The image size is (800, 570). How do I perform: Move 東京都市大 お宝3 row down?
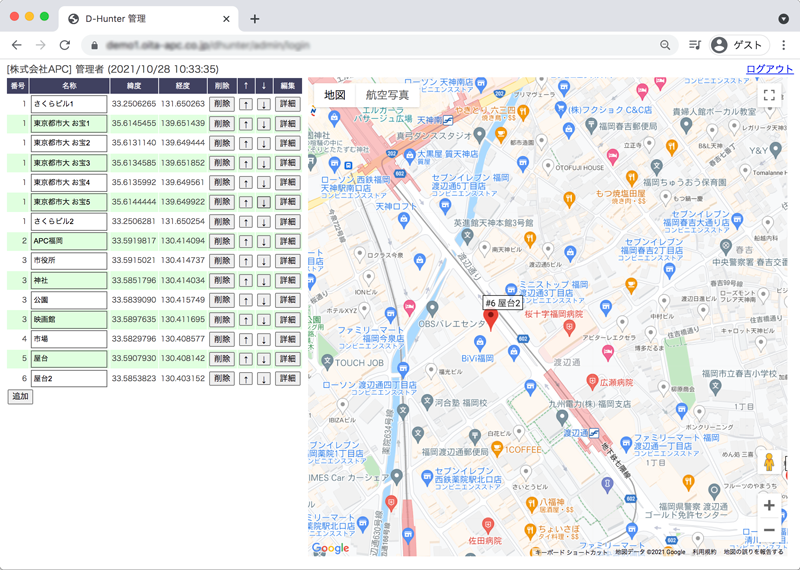point(264,163)
